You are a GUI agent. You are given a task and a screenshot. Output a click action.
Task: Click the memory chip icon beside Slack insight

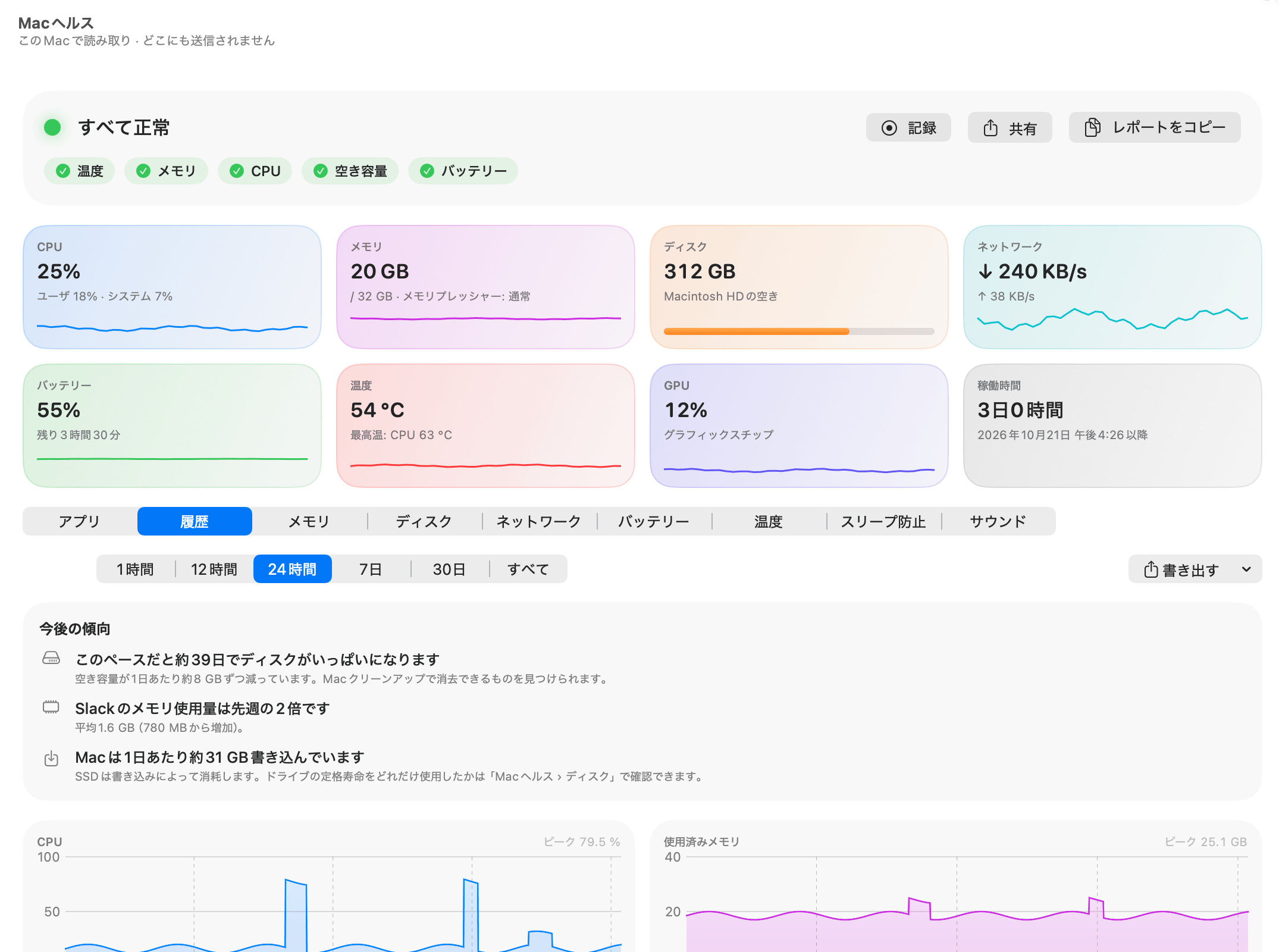pos(51,707)
